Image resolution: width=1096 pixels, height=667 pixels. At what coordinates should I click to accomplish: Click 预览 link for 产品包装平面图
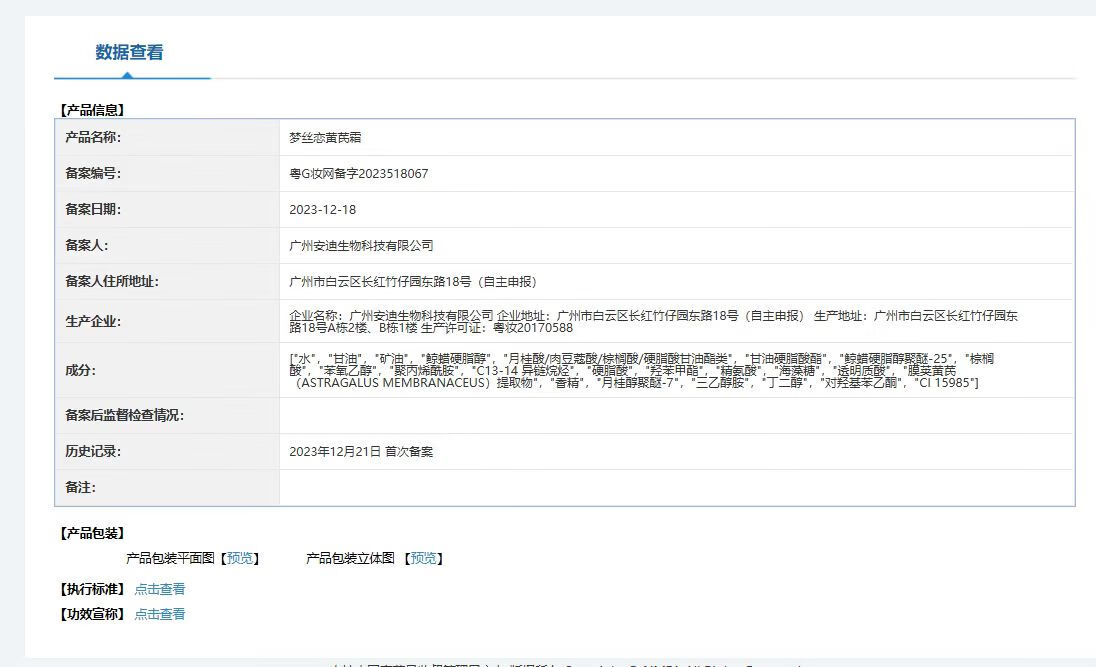[240, 558]
